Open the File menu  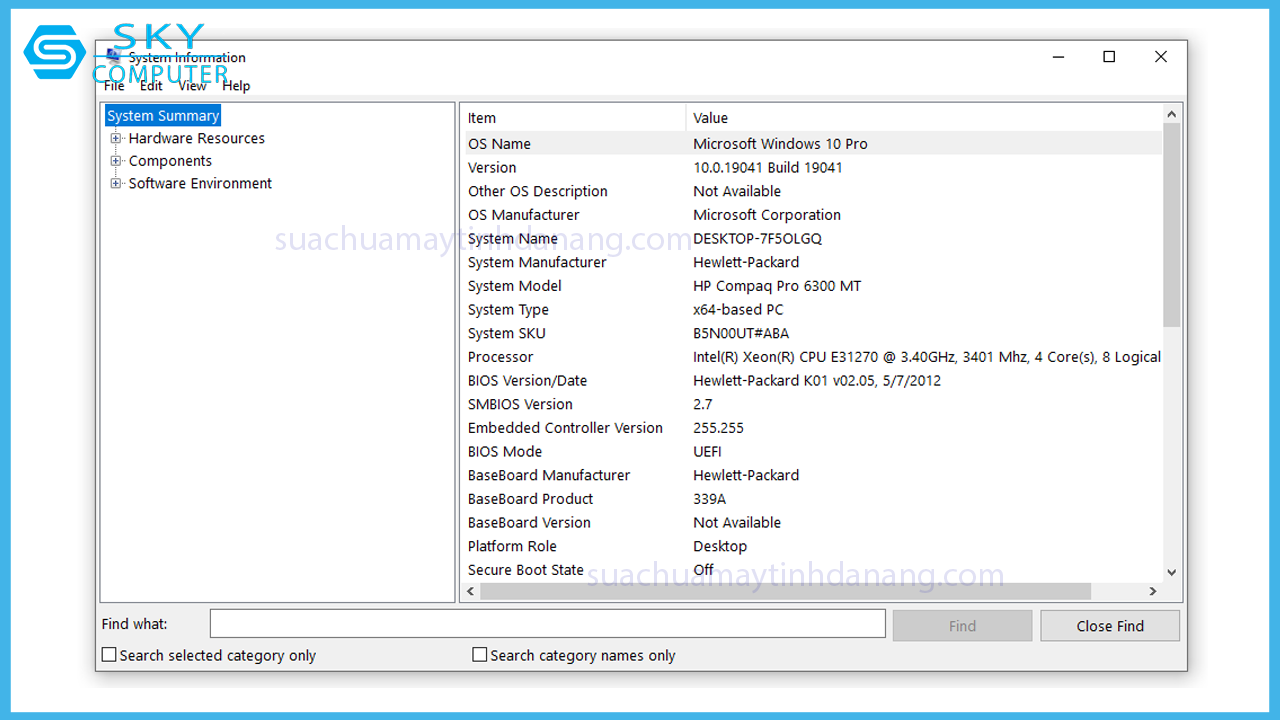point(114,86)
